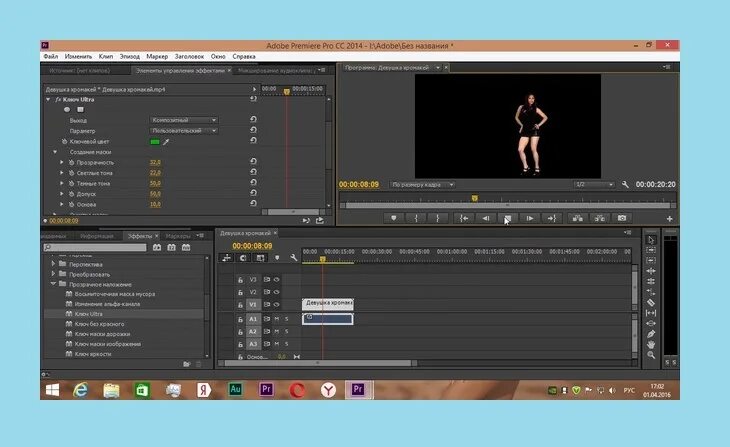Viewport: 730px width, 447px height.
Task: Click the Lift button in program monitor
Action: pos(578,218)
